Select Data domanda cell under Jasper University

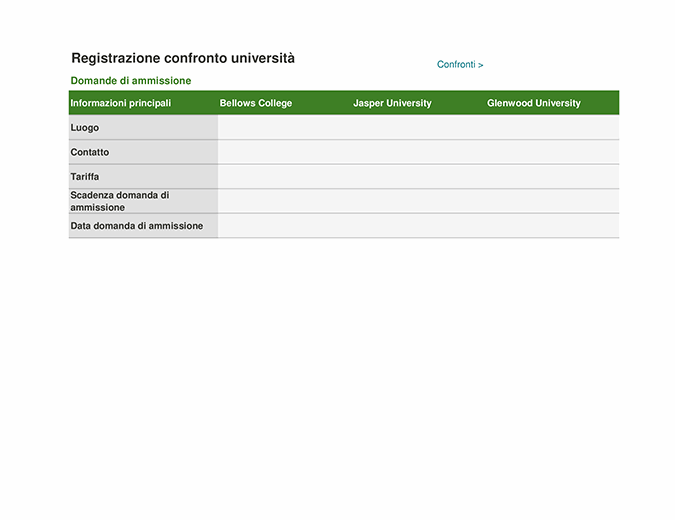coord(418,226)
